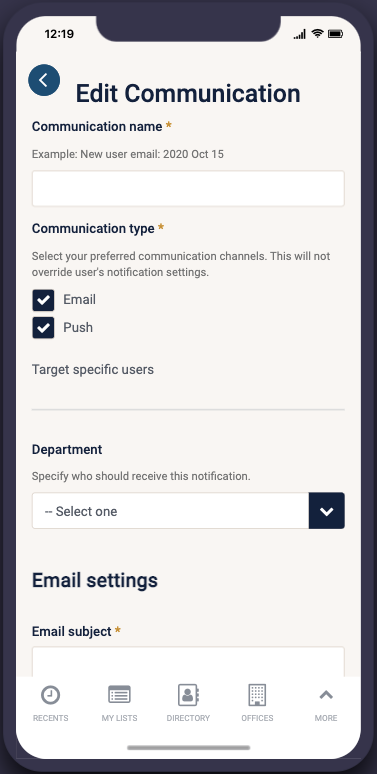
Task: Tap the Email checkbox label
Action: point(79,300)
